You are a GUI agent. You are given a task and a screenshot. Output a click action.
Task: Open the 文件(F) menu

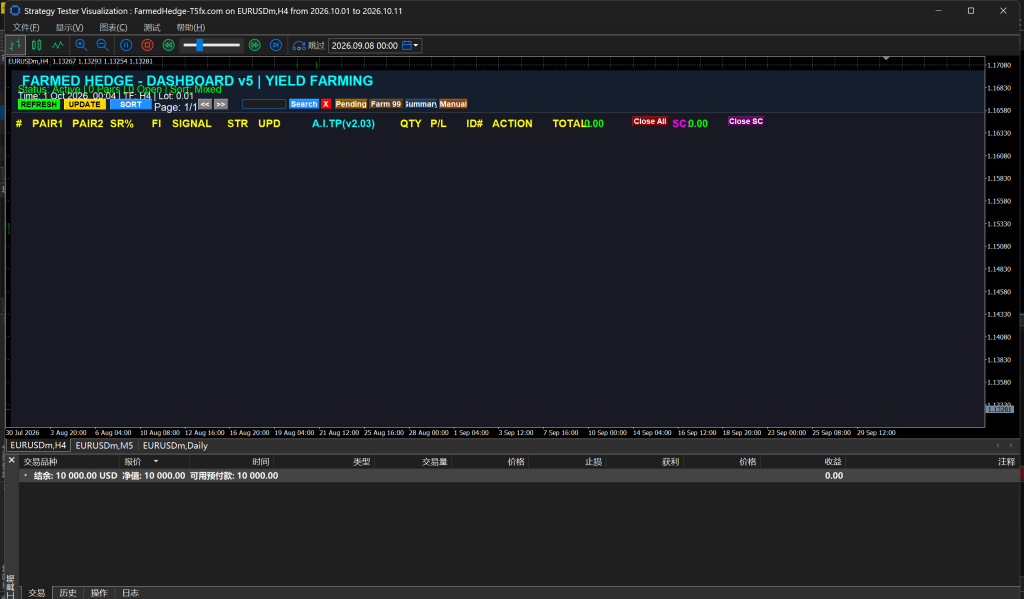click(x=26, y=27)
